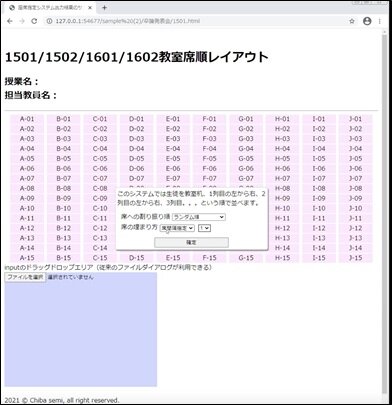The width and height of the screenshot is (392, 405).
Task: Open the seat assignment order dropdown
Action: (199, 217)
